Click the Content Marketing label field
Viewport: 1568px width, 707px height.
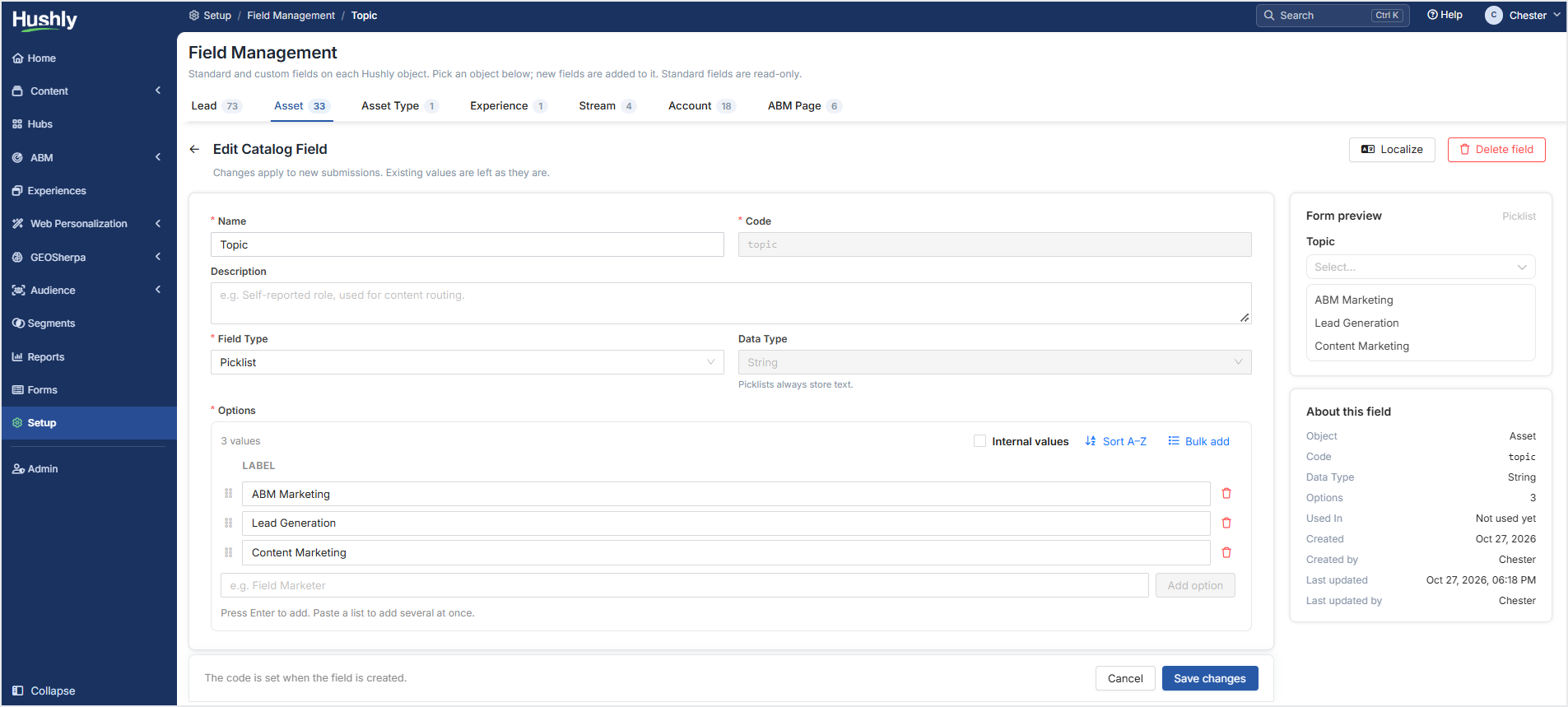[x=726, y=553]
